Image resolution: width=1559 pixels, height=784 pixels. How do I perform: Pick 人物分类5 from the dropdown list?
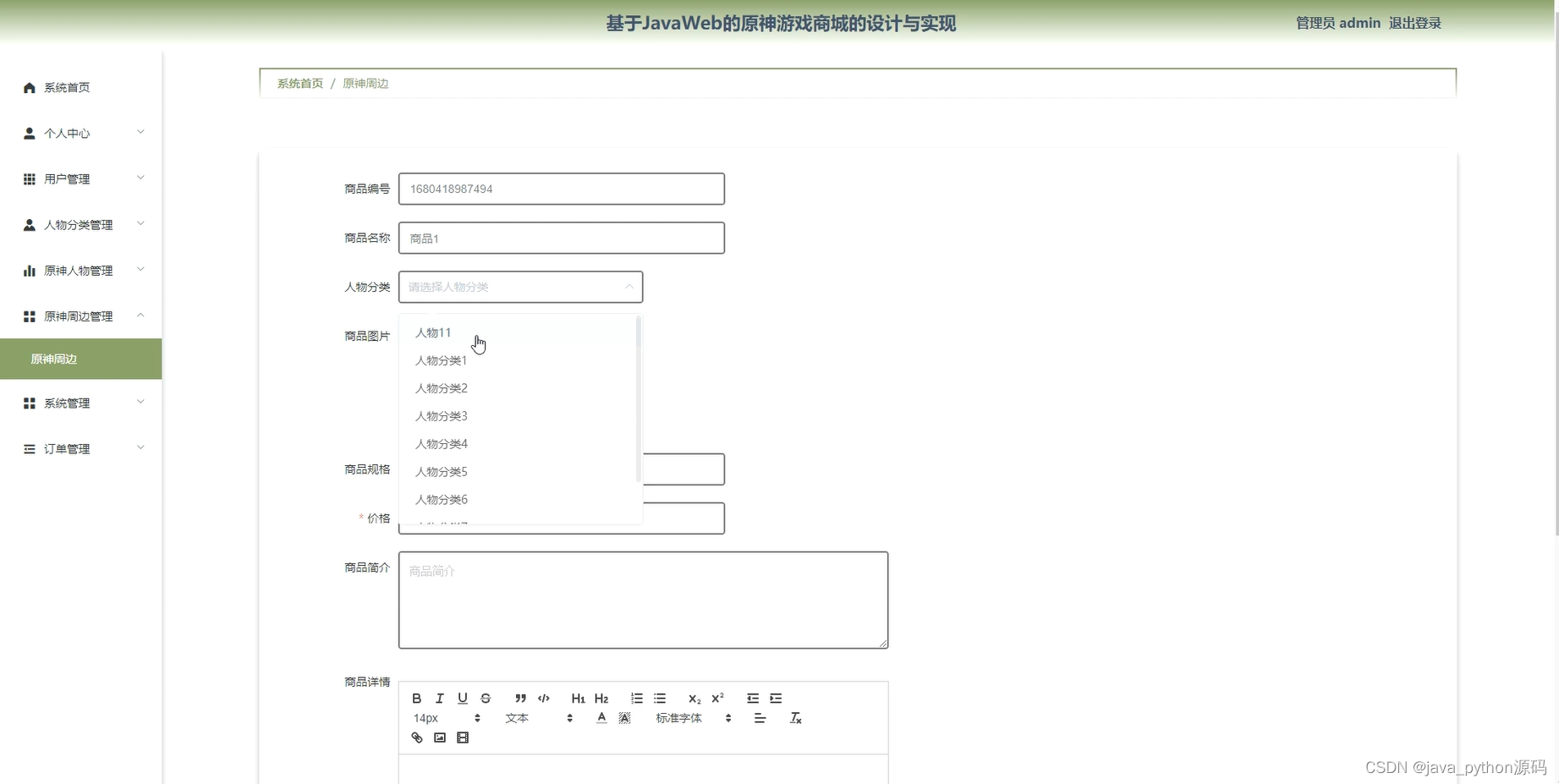[x=519, y=472]
